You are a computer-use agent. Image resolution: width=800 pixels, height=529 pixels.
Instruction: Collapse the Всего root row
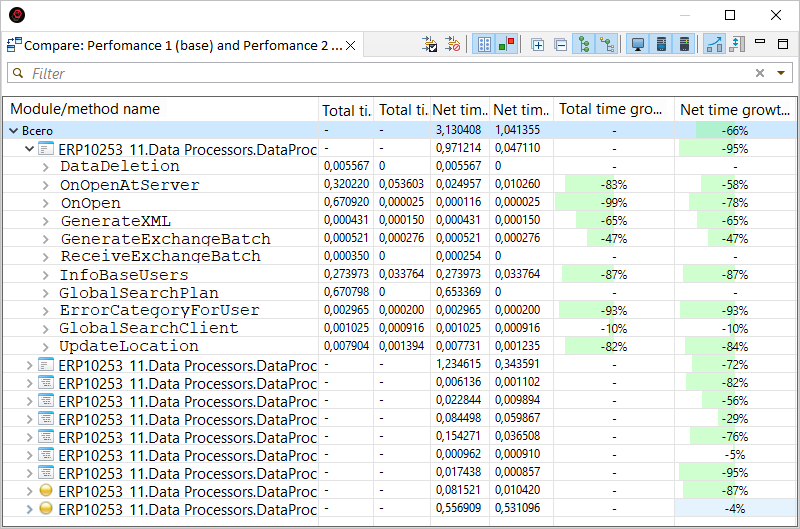pyautogui.click(x=13, y=131)
